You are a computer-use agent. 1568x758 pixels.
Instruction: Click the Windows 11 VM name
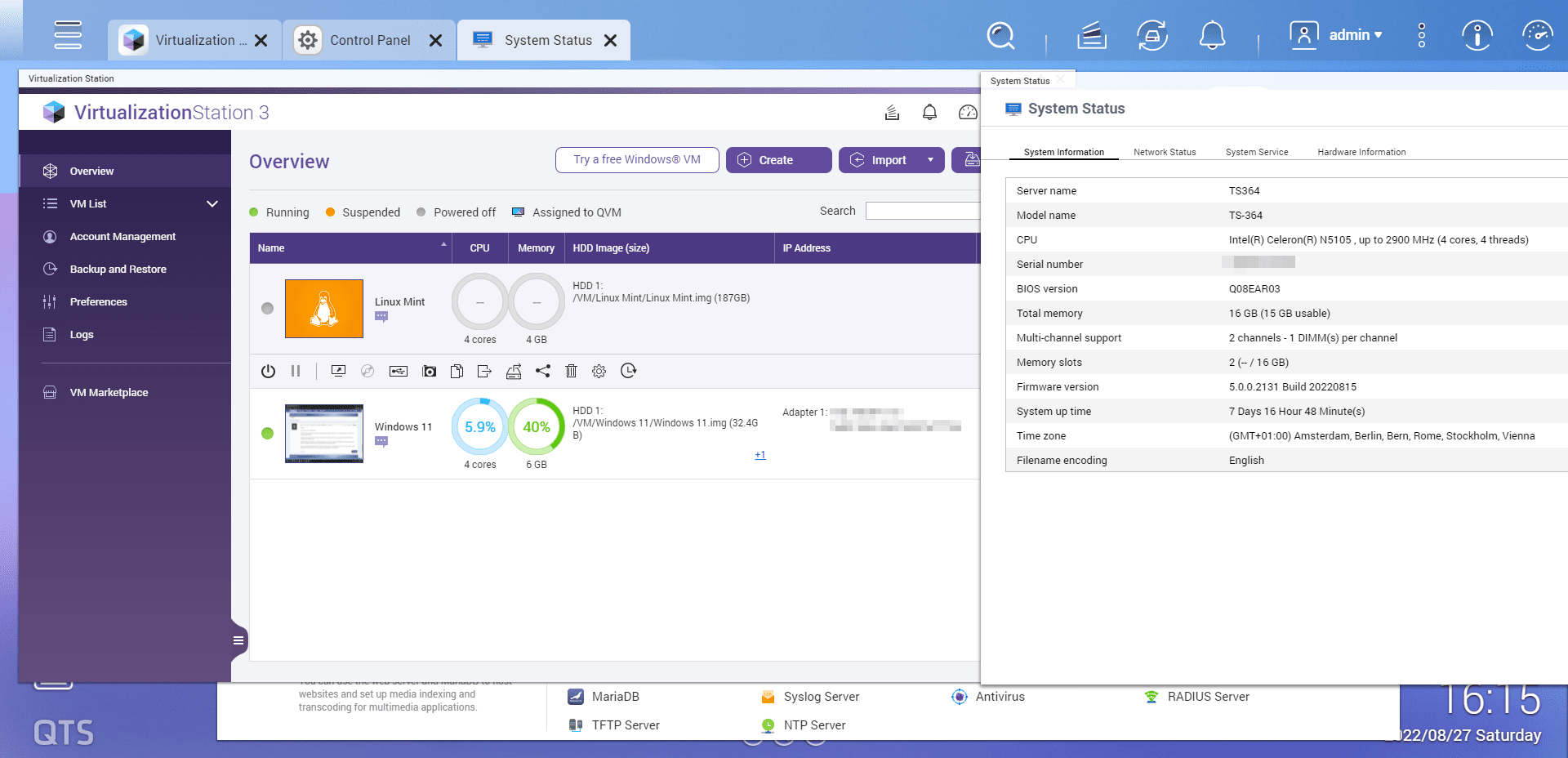[x=403, y=426]
